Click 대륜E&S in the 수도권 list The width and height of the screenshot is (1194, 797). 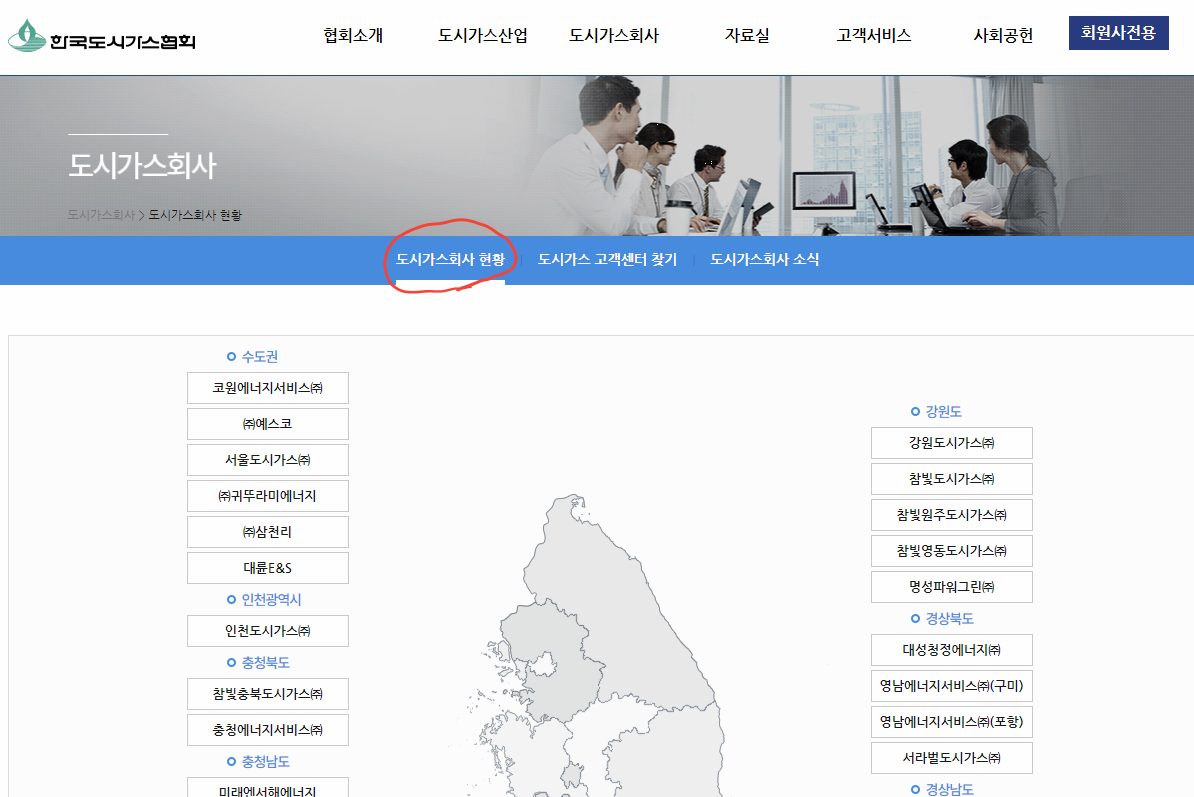click(x=267, y=567)
